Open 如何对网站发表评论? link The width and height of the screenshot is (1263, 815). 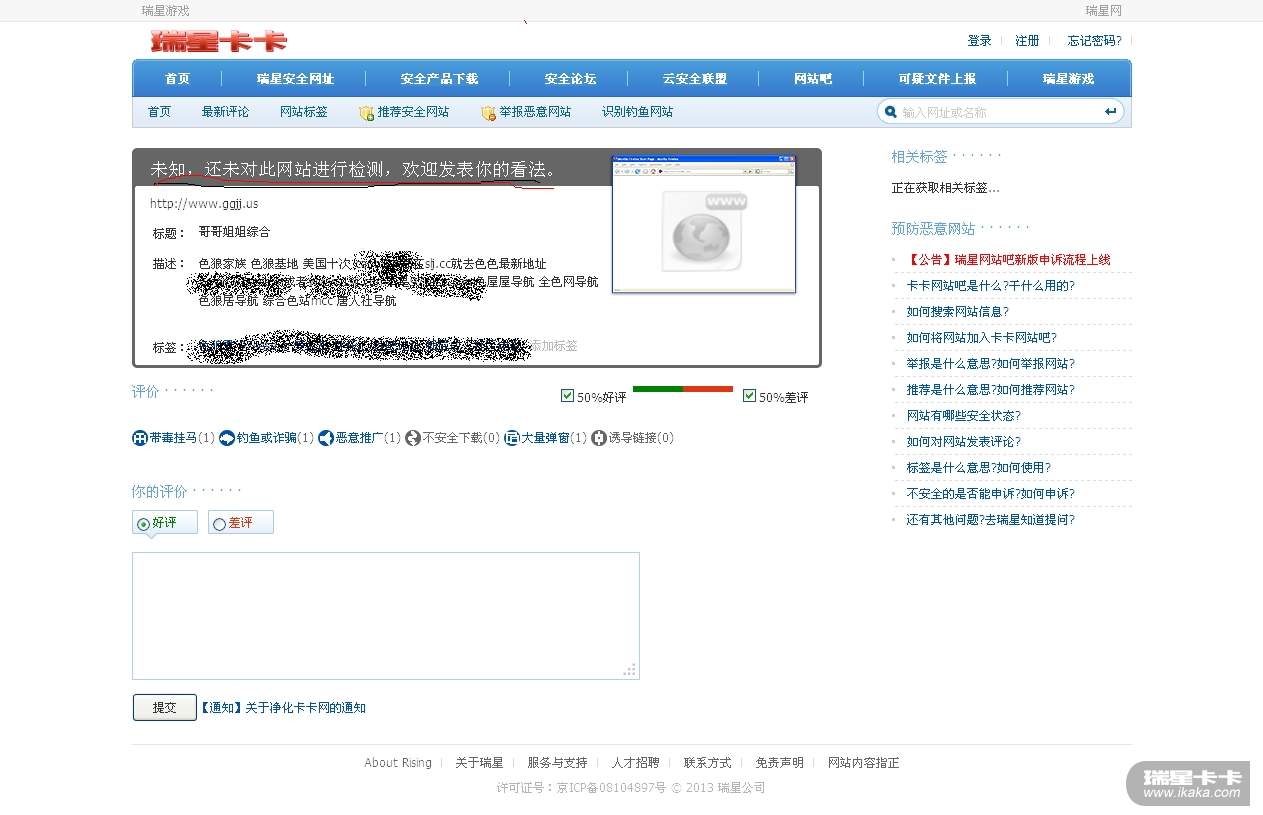[964, 442]
